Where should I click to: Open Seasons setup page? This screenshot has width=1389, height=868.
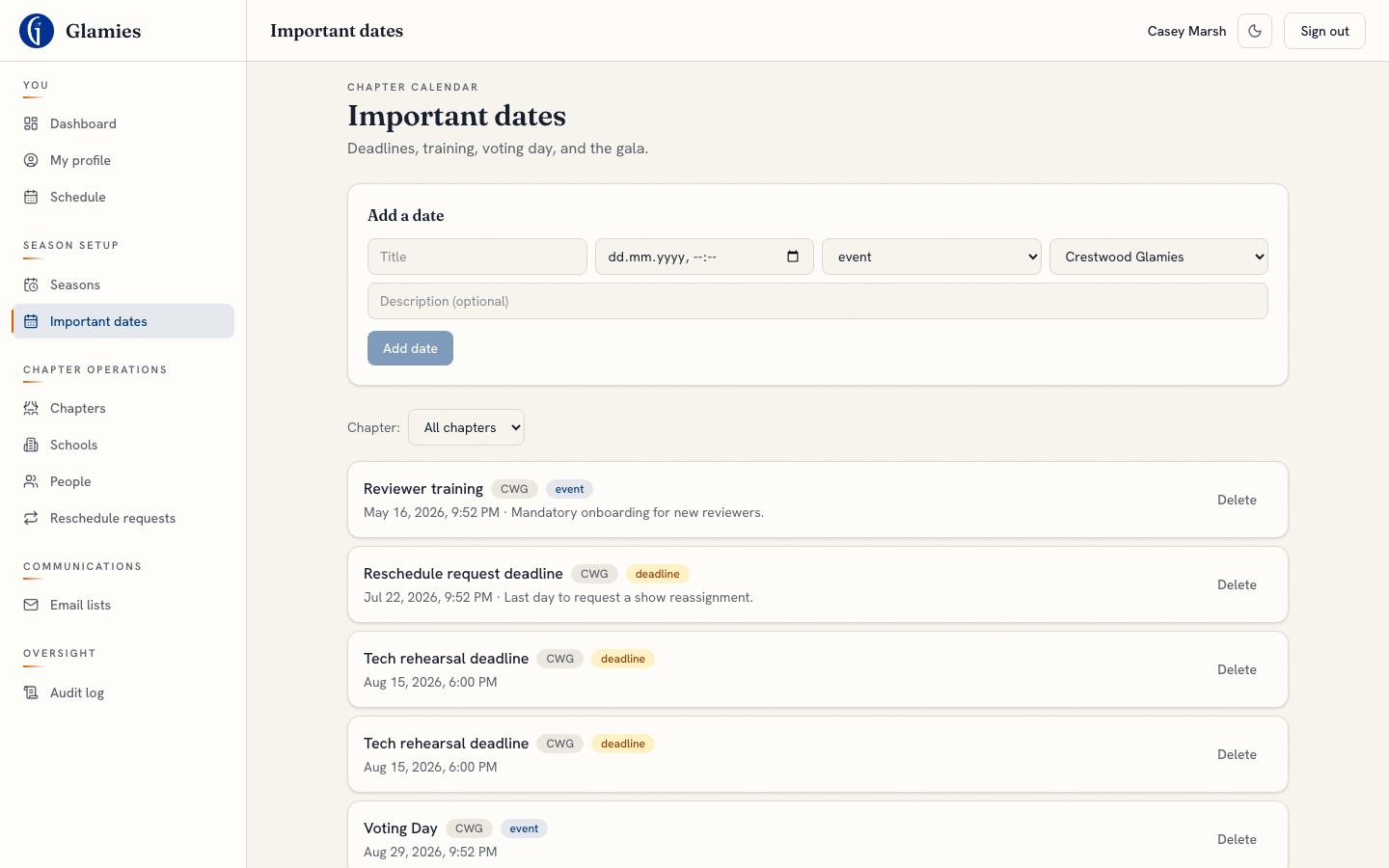pyautogui.click(x=123, y=285)
